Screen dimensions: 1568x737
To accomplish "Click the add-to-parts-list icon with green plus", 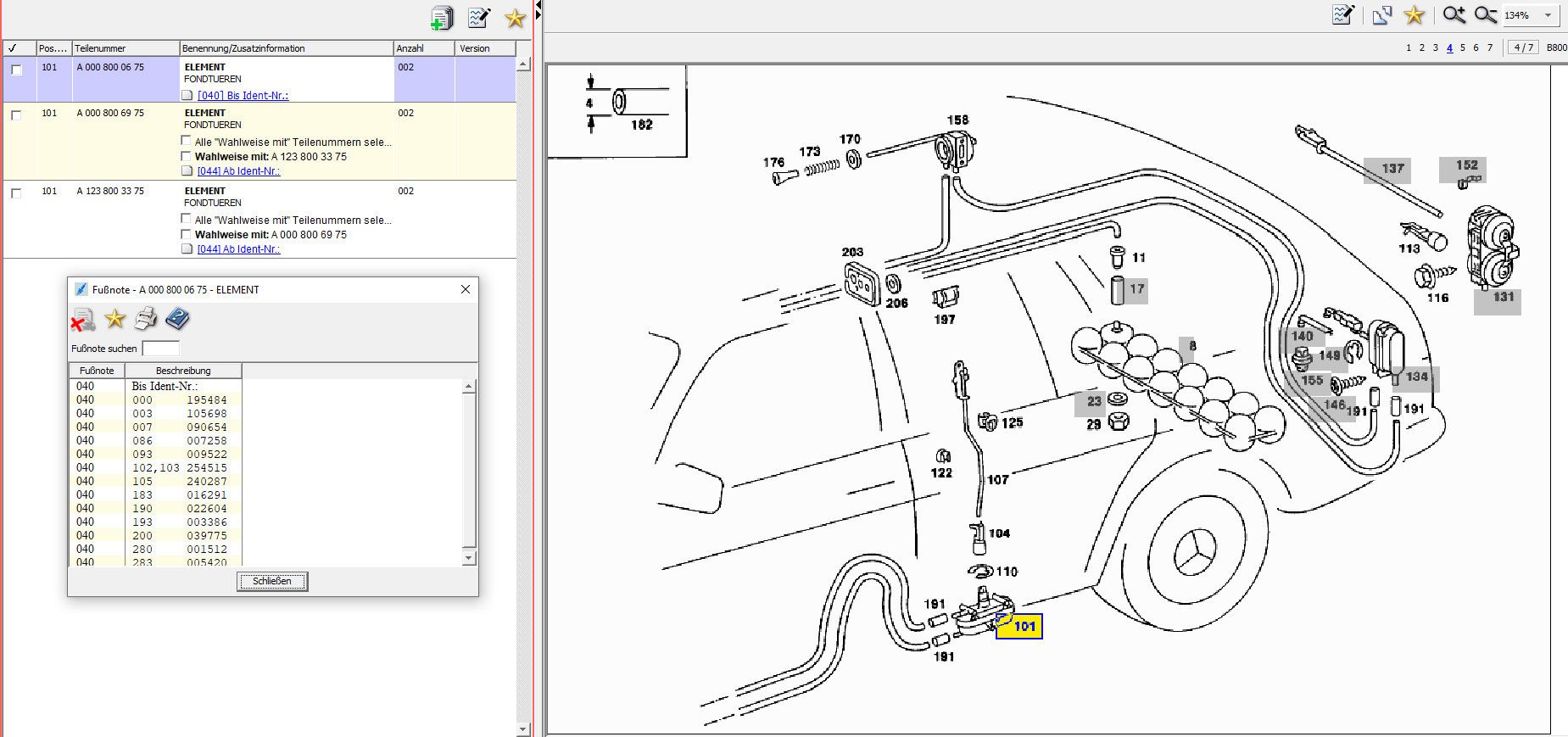I will [442, 18].
